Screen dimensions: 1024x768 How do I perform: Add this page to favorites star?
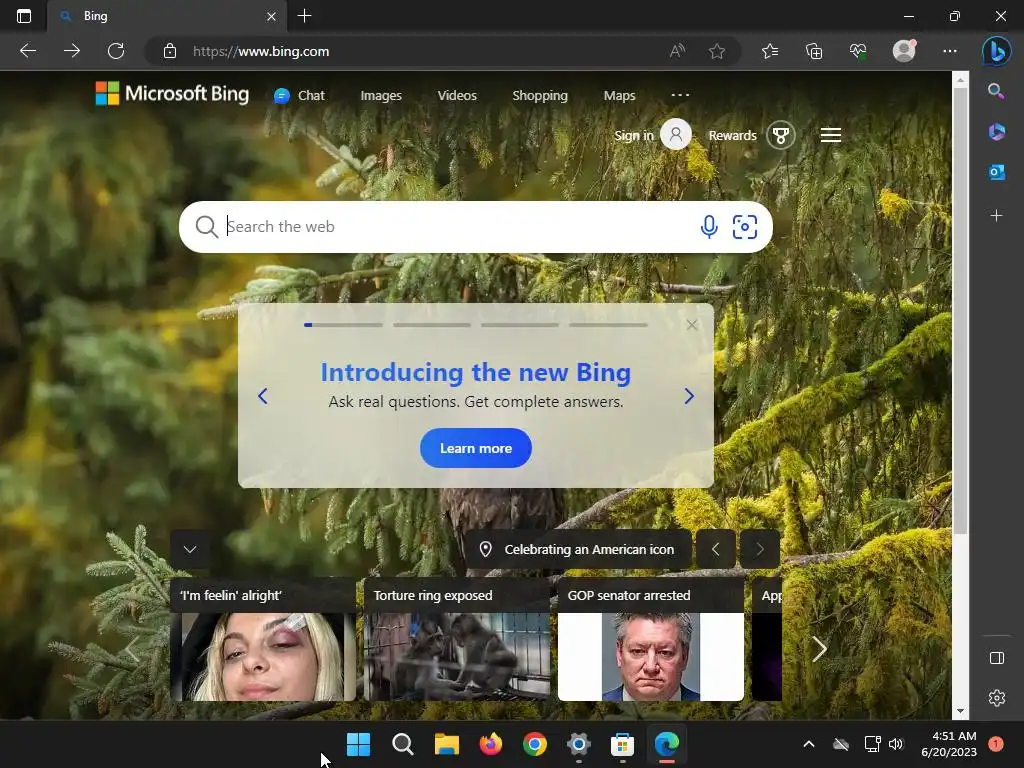[x=717, y=51]
